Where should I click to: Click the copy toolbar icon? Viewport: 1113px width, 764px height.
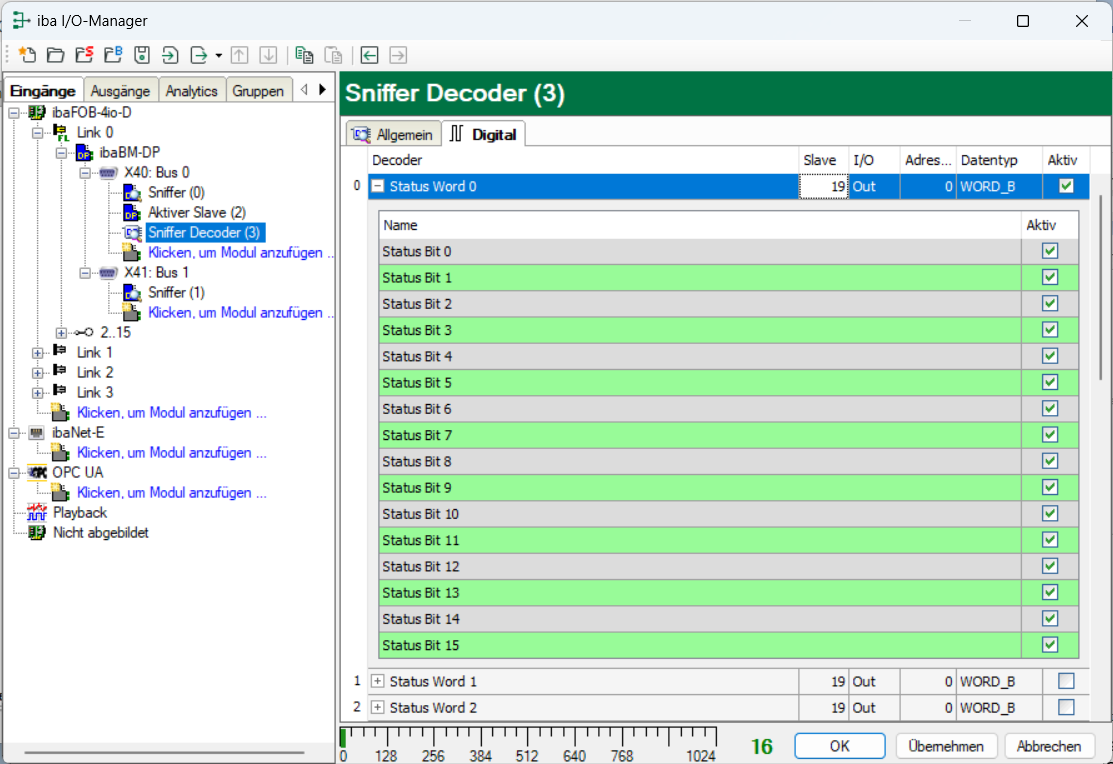(303, 55)
